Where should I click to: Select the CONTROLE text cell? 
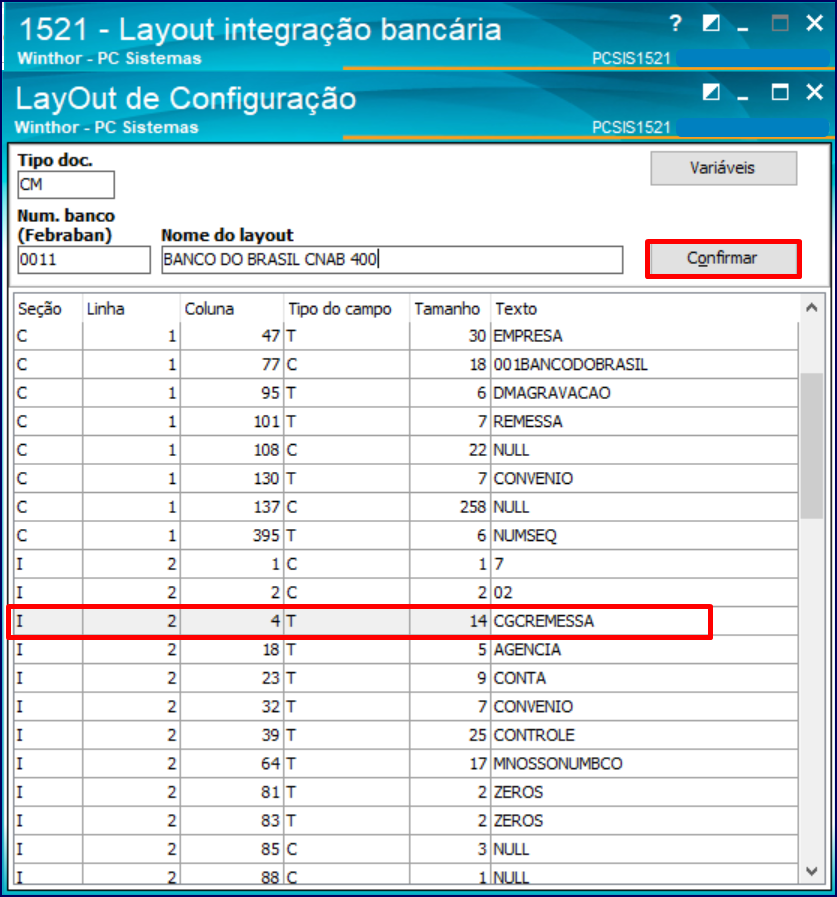point(644,735)
